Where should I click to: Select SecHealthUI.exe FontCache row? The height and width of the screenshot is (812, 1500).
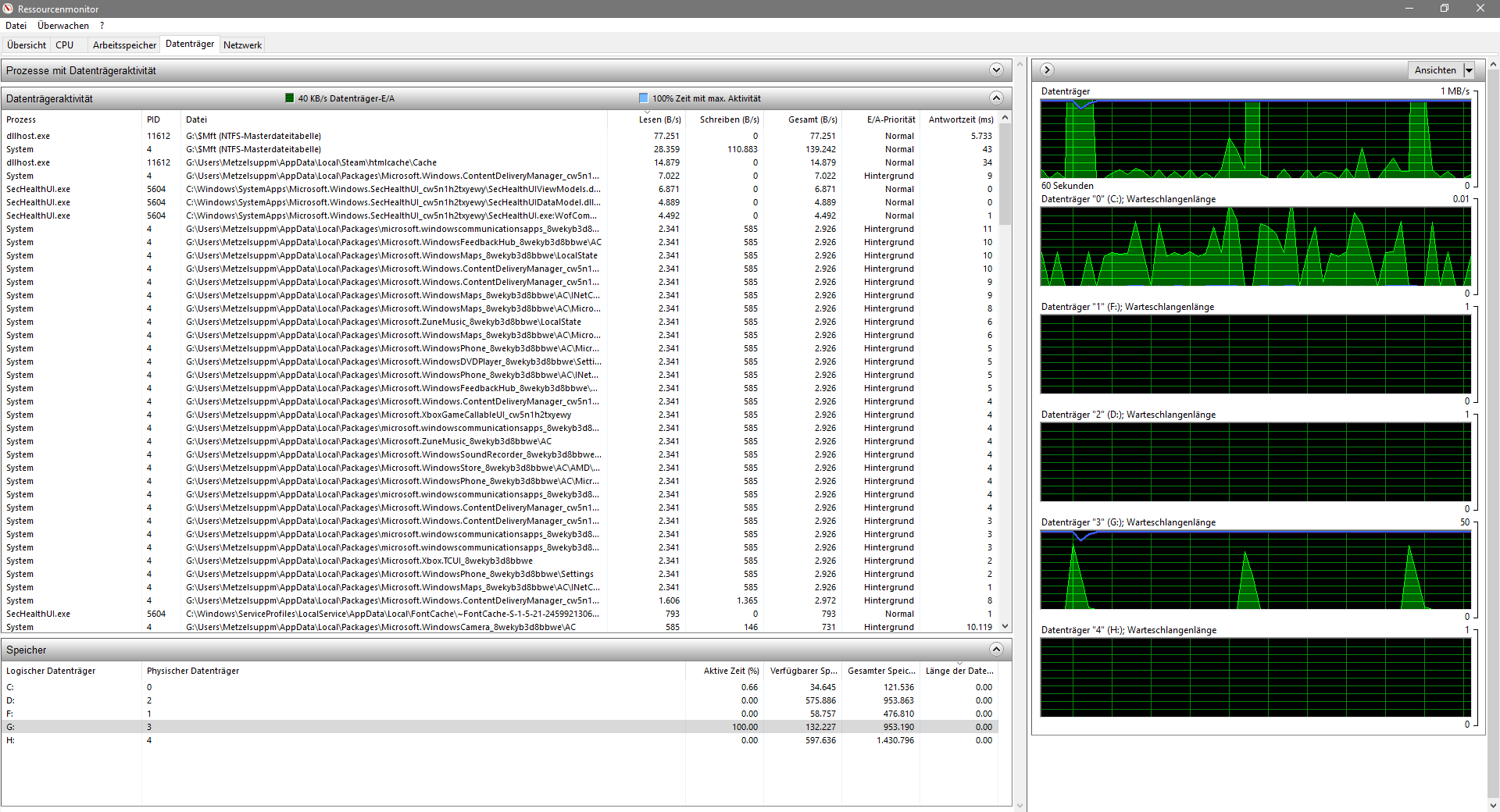point(500,614)
